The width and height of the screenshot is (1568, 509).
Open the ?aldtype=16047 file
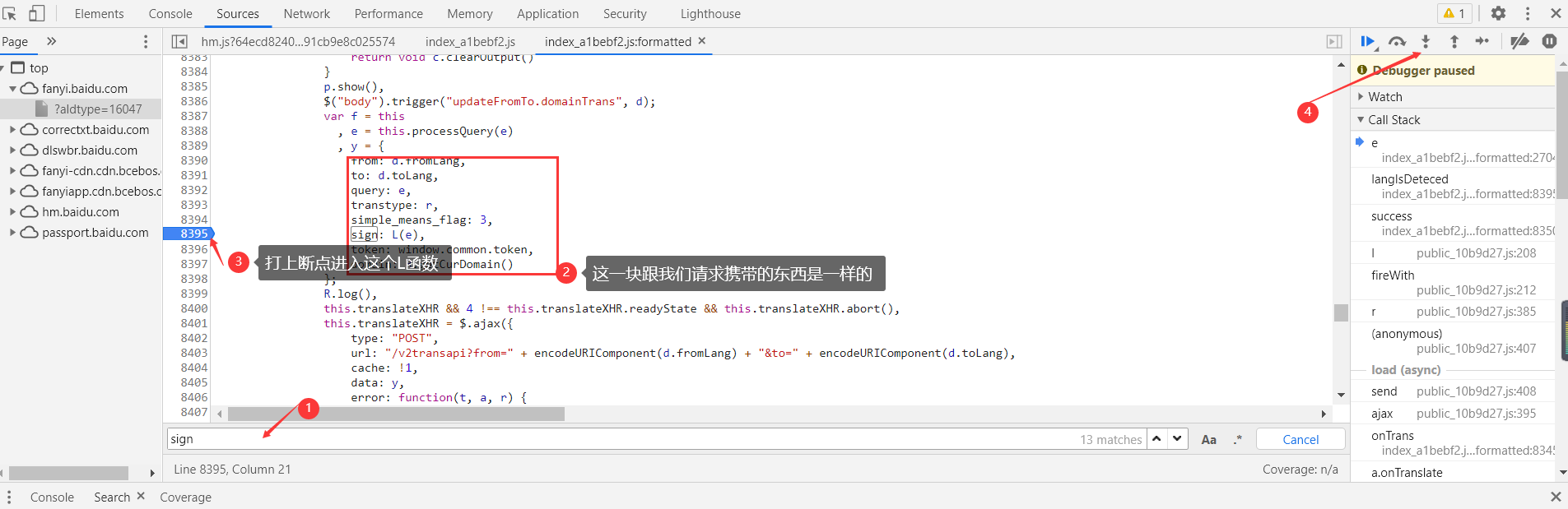click(97, 109)
